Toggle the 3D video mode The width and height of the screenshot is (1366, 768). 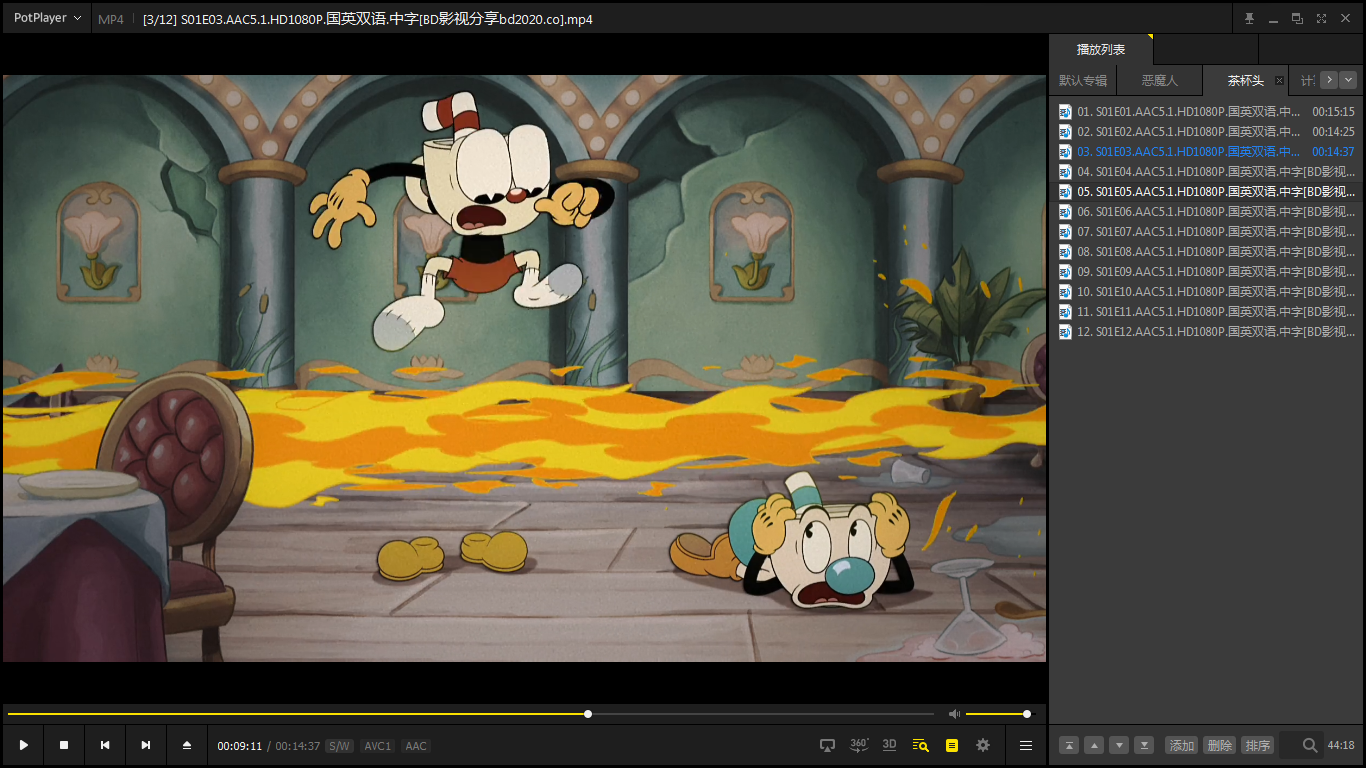[890, 745]
